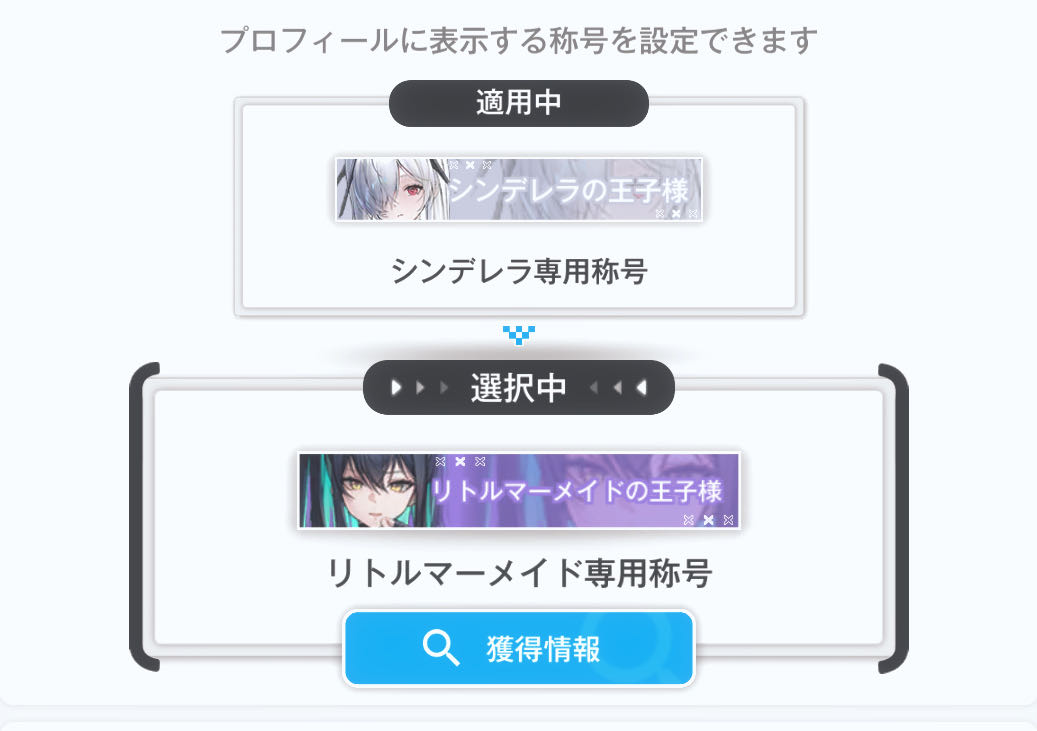Click the x marks atop the Cinderella banner
The image size is (1037, 731).
(x=470, y=165)
